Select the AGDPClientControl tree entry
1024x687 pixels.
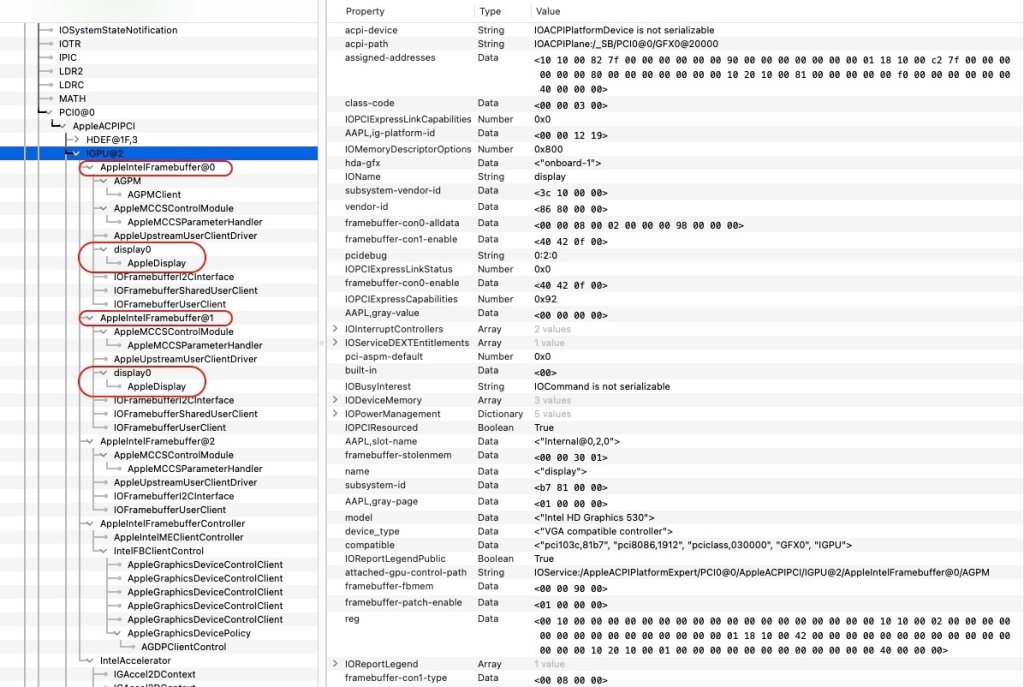coord(184,647)
